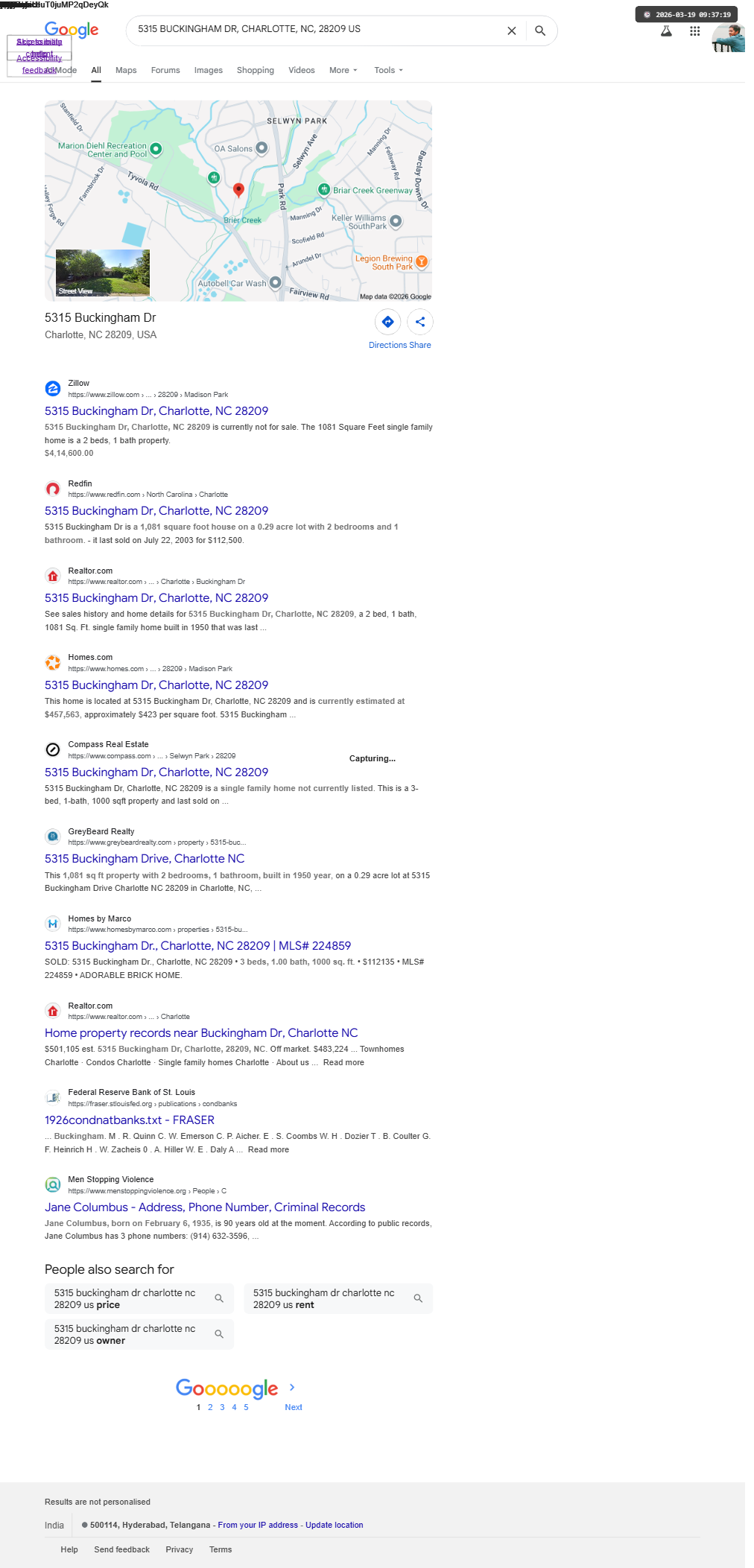Viewport: 754px width, 1568px height.
Task: Click the search input field with the address
Action: pyautogui.click(x=317, y=29)
